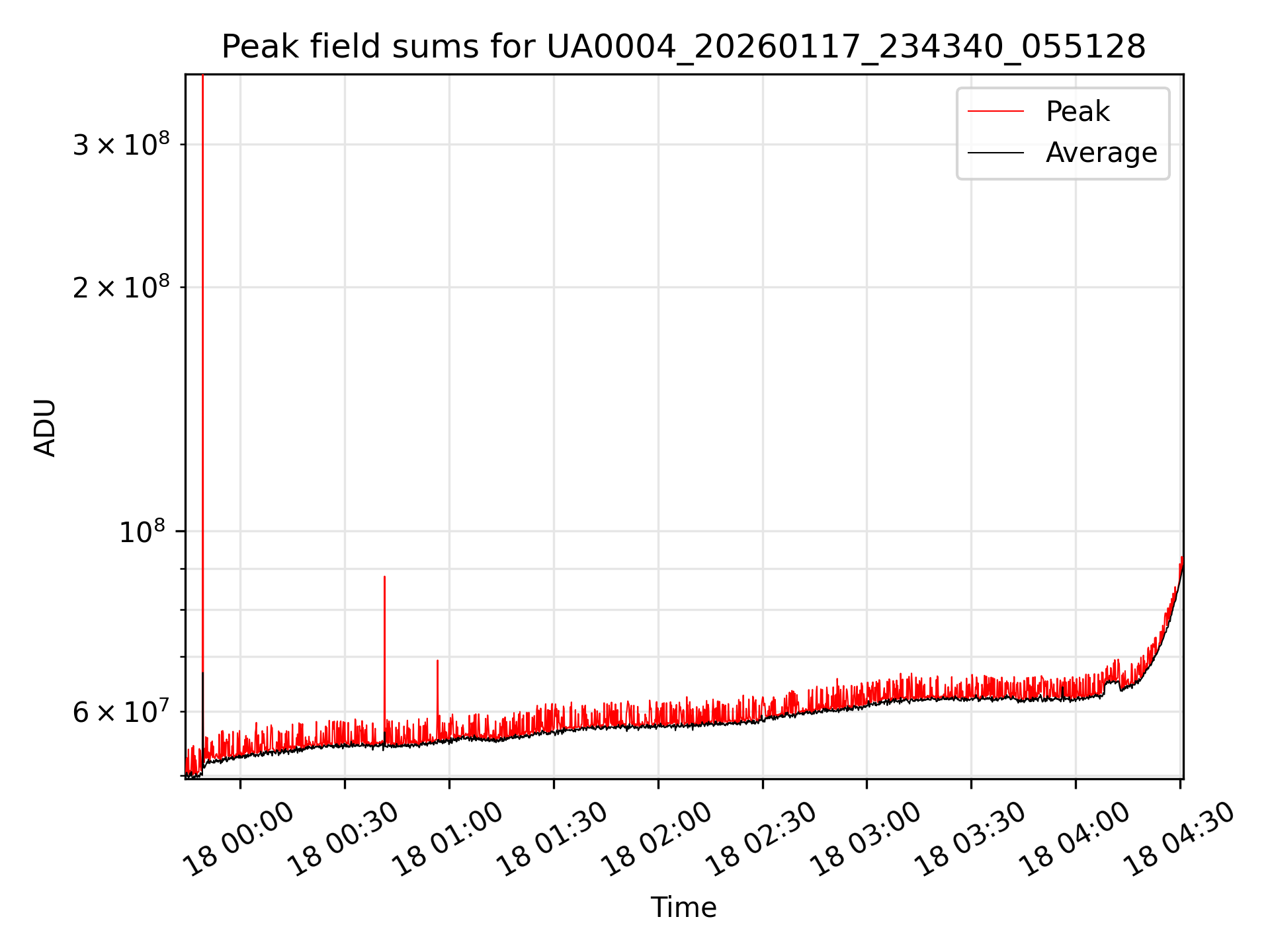The width and height of the screenshot is (1270, 952).
Task: Click the Average legend label
Action: 1101,153
